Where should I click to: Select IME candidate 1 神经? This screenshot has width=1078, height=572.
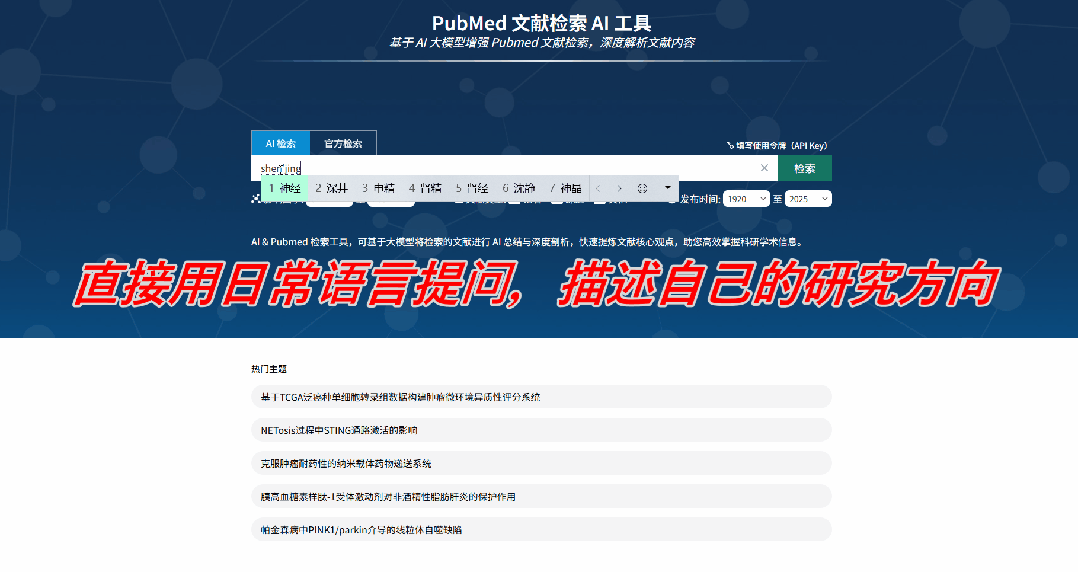[x=285, y=188]
